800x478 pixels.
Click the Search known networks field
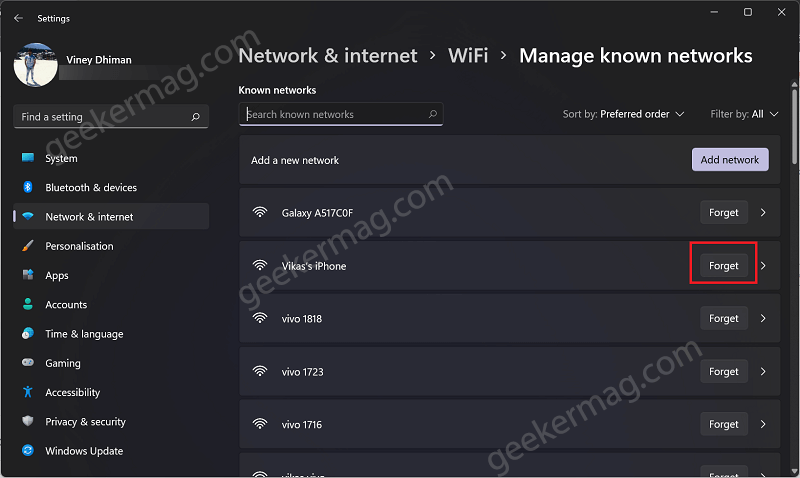click(x=341, y=114)
